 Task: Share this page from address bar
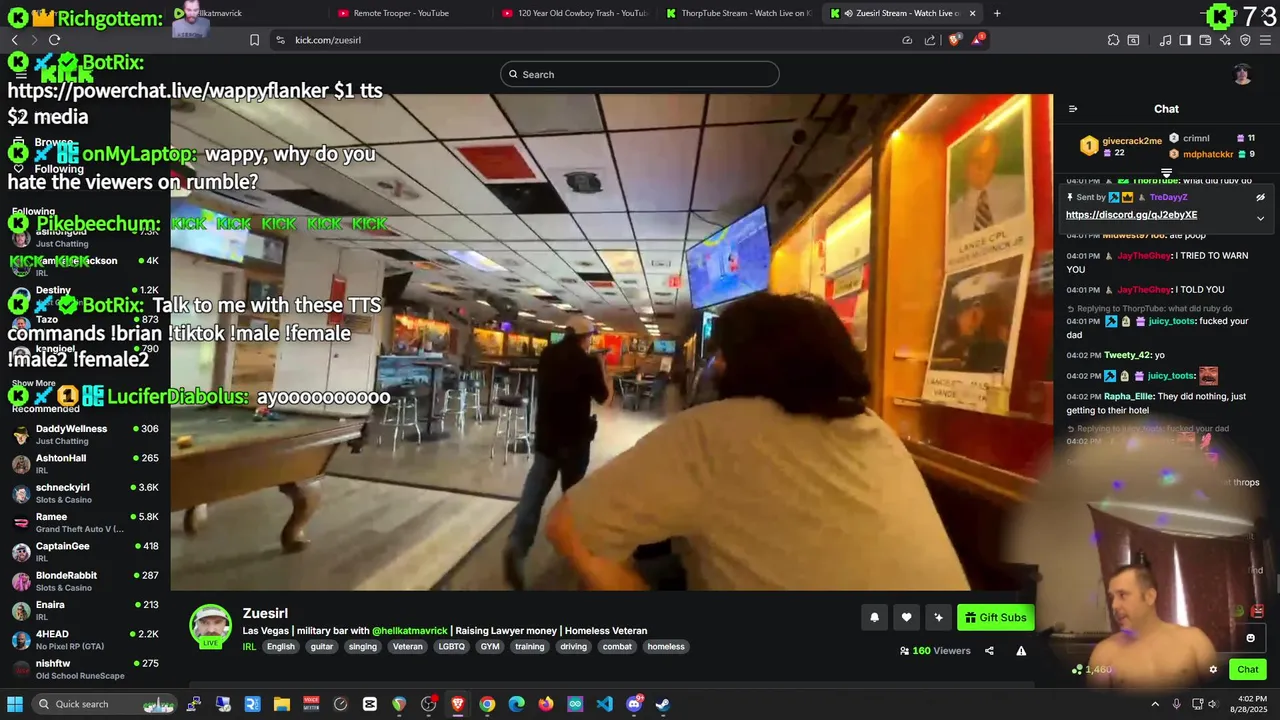(x=930, y=40)
